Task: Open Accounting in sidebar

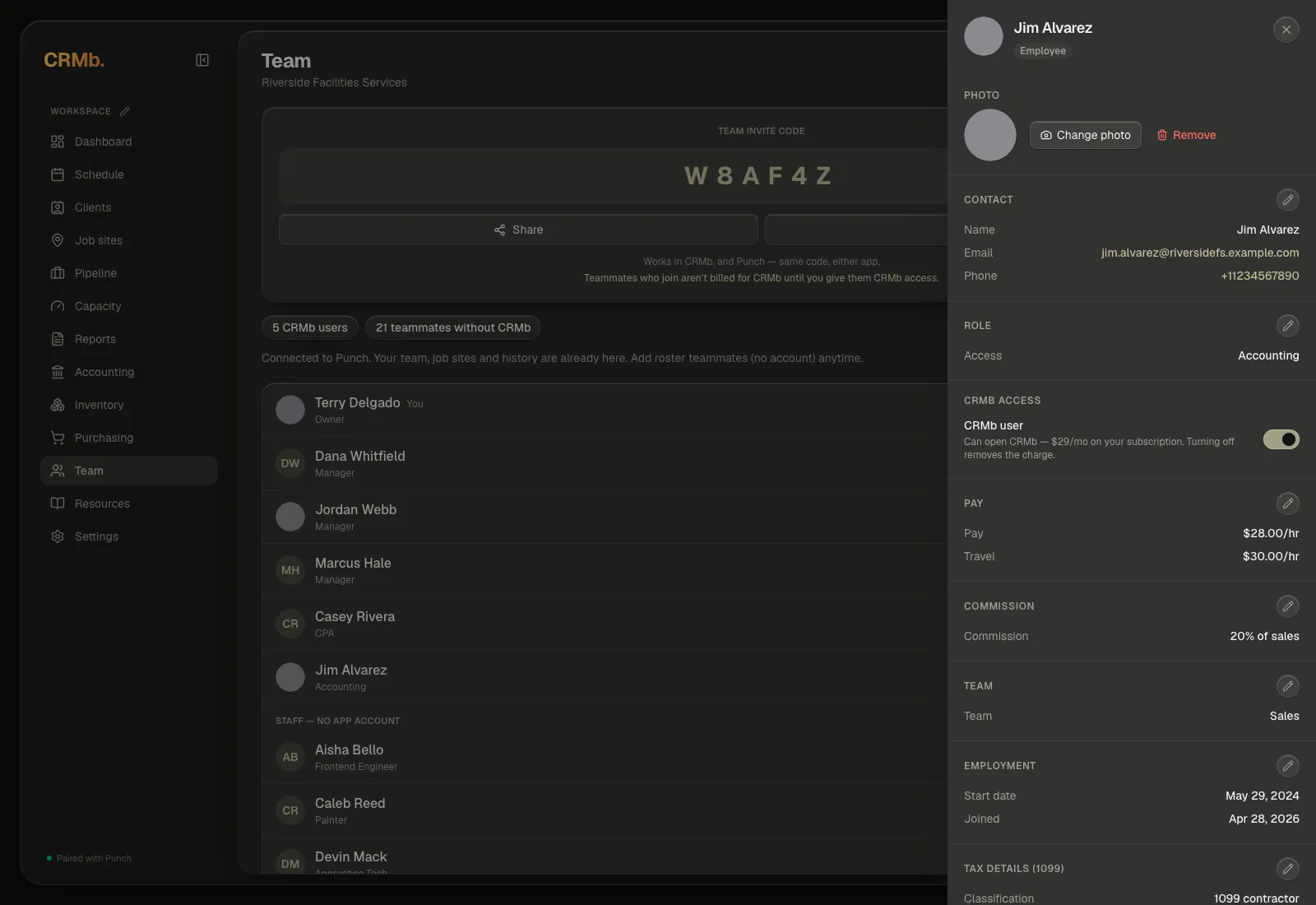Action: [129, 372]
